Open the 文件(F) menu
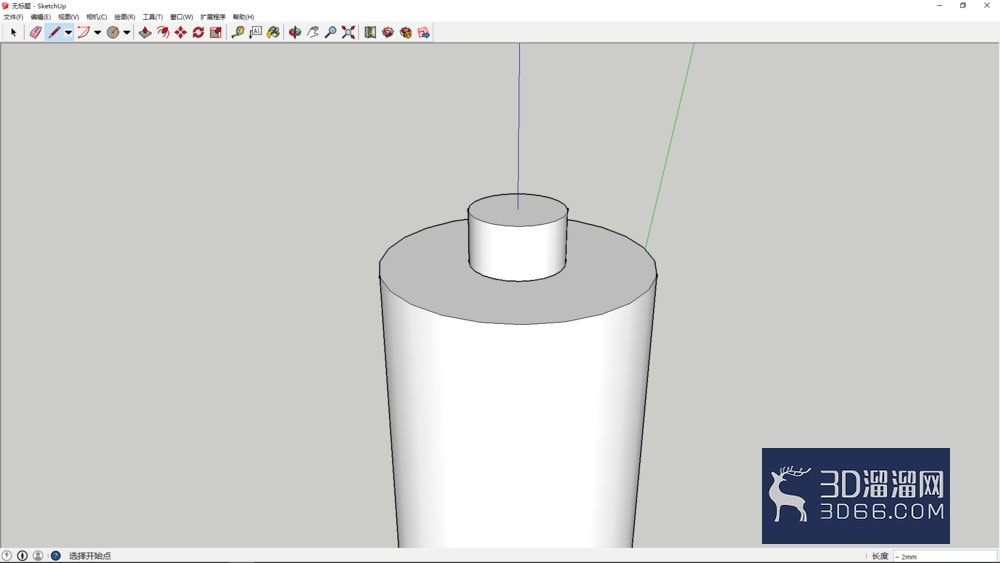 click(x=13, y=17)
